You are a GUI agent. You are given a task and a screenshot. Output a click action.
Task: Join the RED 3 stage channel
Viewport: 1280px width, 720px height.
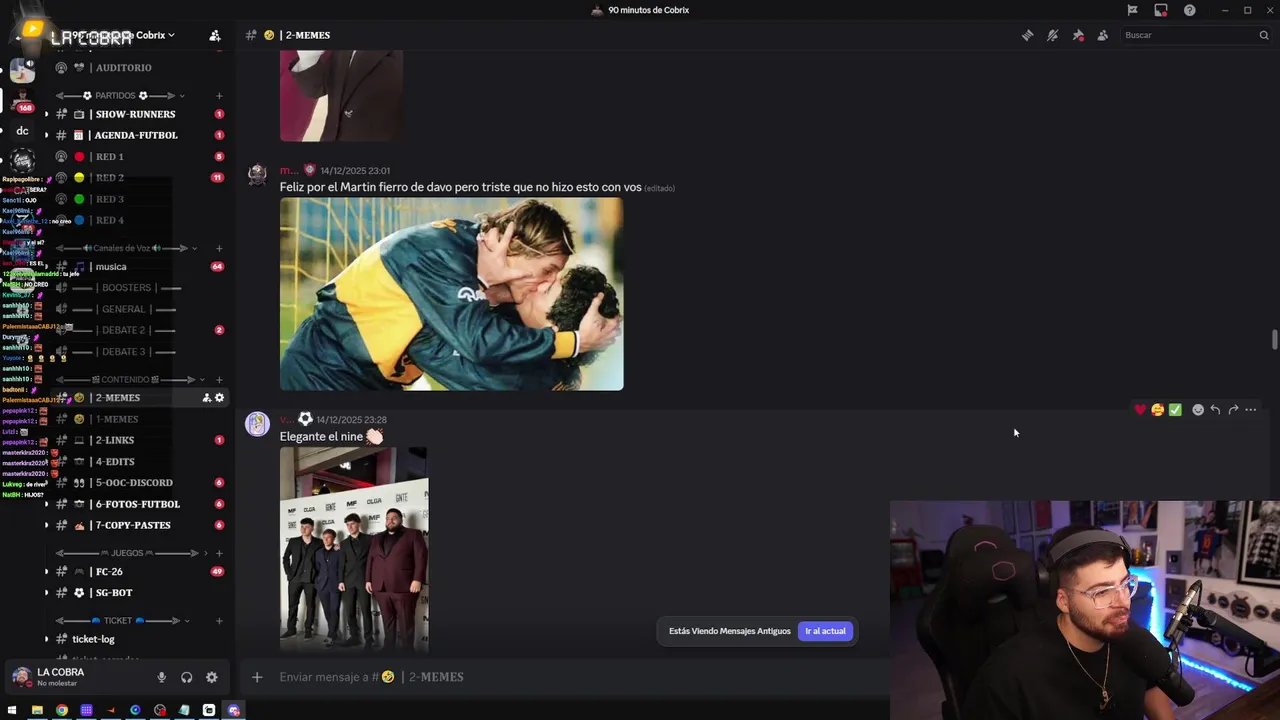click(x=110, y=199)
